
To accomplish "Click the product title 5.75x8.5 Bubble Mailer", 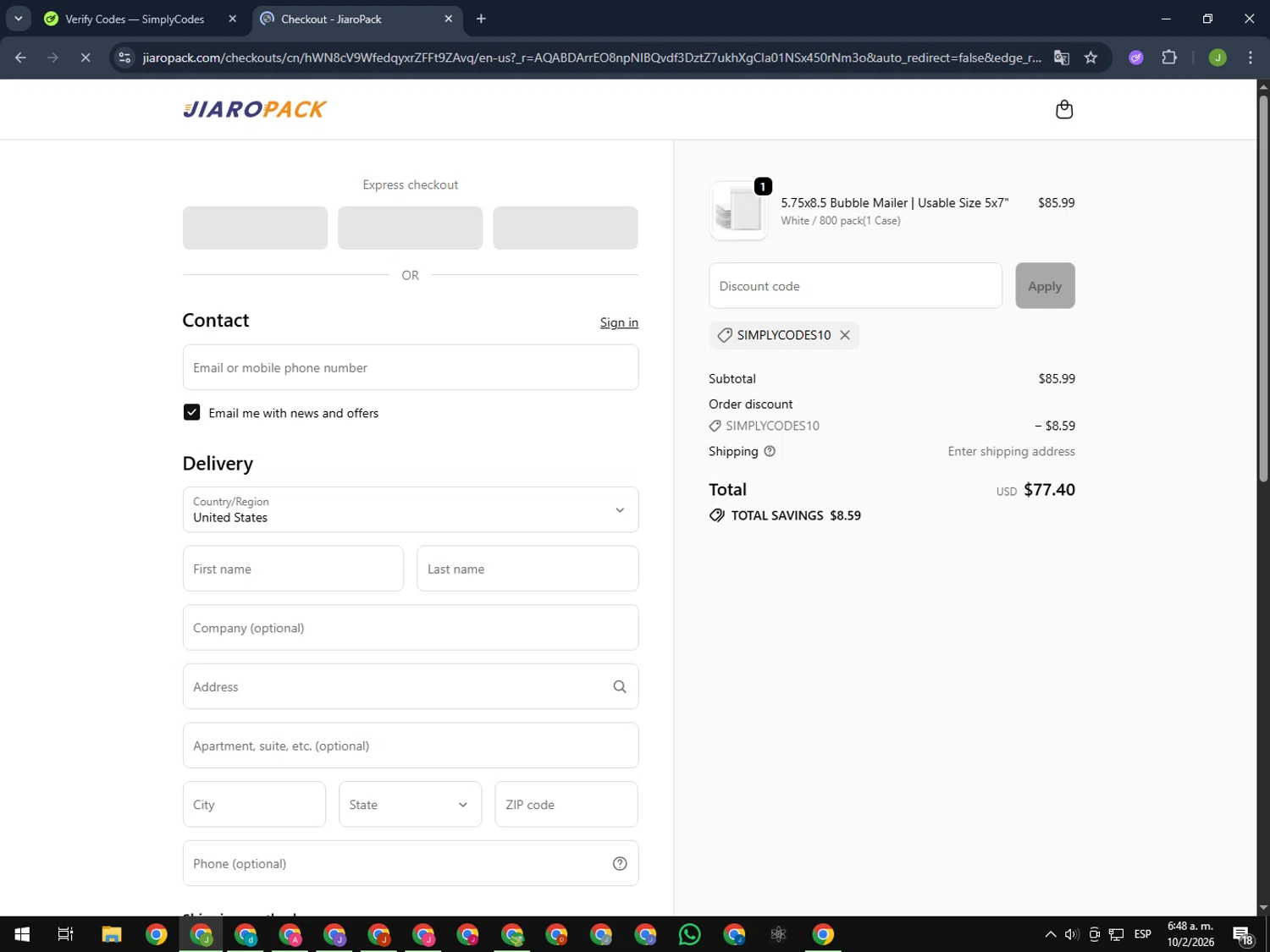I will [x=894, y=203].
